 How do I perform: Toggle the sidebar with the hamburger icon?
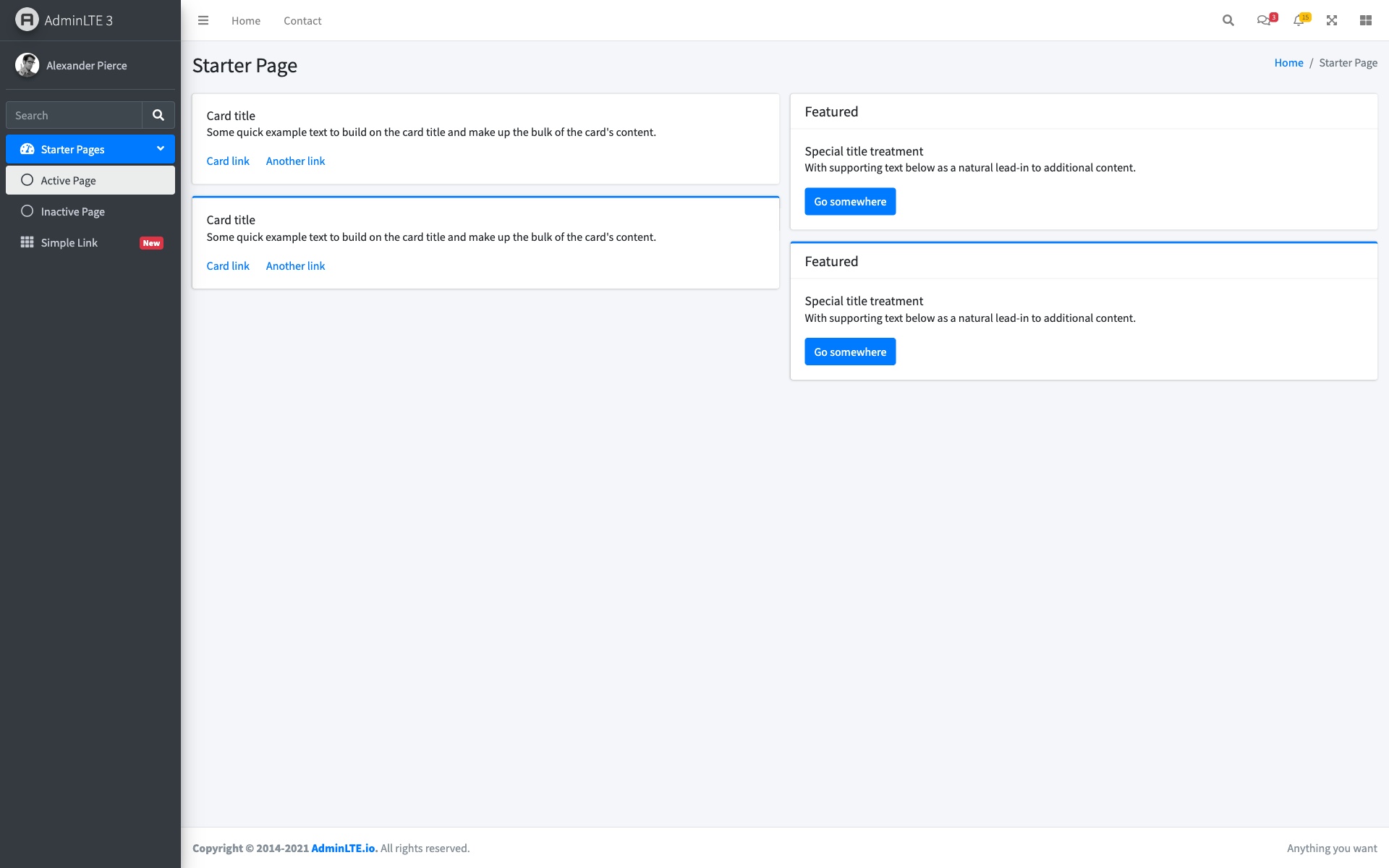point(203,20)
